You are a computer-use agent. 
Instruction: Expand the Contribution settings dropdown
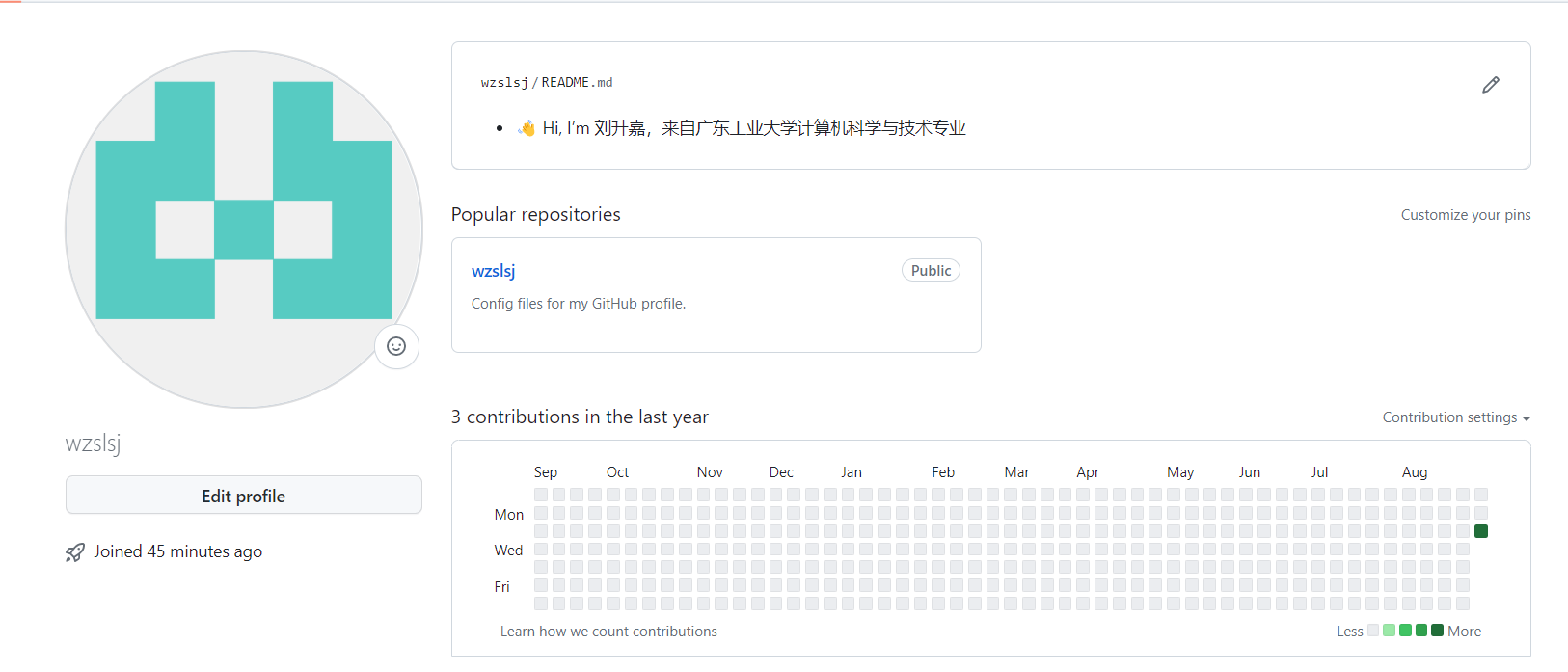(1456, 417)
